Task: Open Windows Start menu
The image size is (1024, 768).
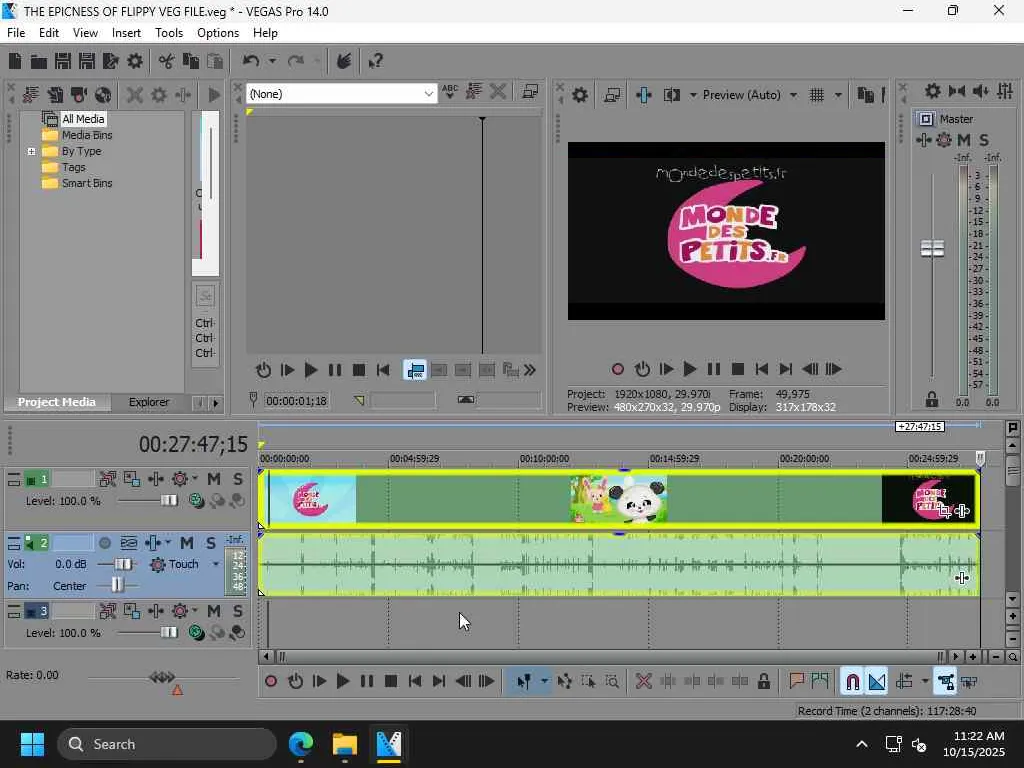Action: (32, 744)
